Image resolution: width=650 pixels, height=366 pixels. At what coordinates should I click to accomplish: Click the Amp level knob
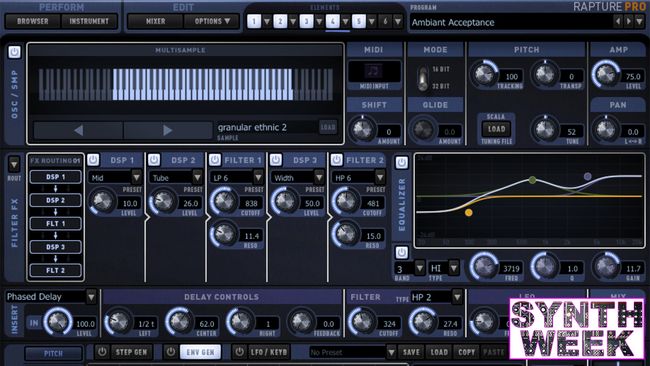[606, 75]
